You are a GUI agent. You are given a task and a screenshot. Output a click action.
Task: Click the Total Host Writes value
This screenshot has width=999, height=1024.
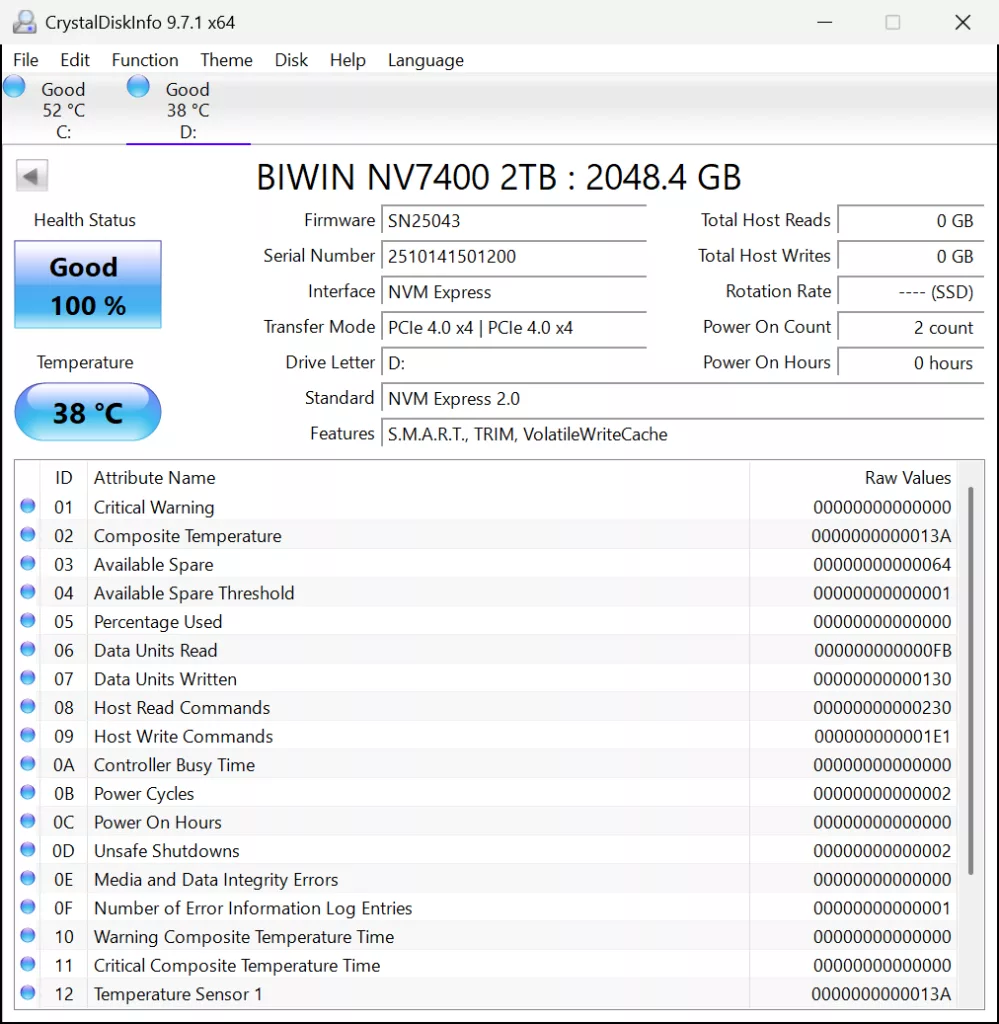(x=910, y=256)
